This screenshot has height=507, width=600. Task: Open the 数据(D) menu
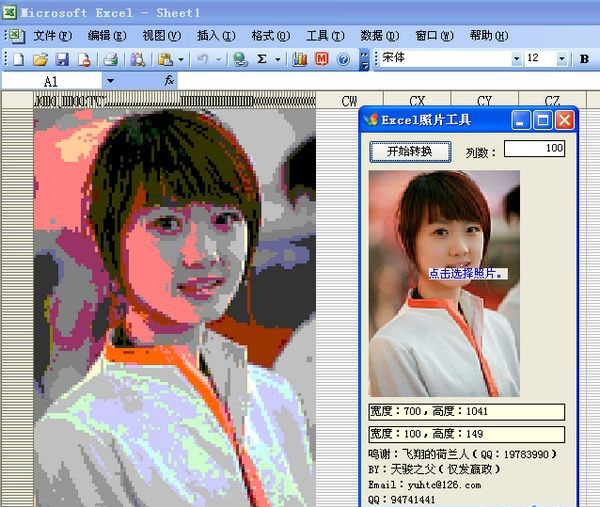380,36
